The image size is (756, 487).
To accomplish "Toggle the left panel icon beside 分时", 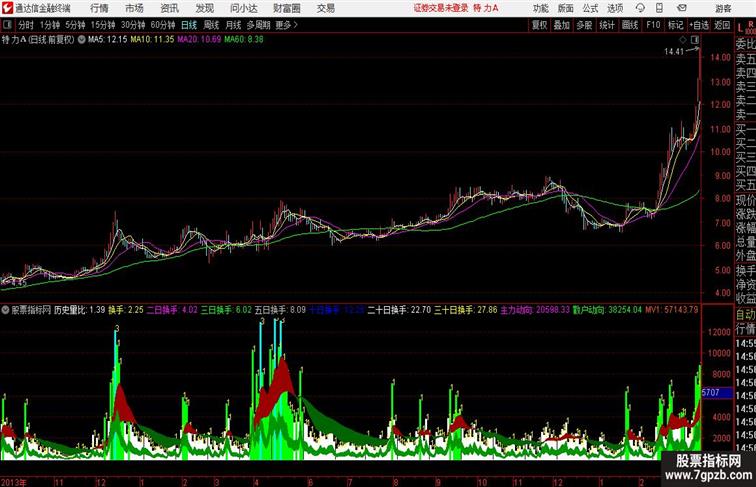I will point(7,25).
